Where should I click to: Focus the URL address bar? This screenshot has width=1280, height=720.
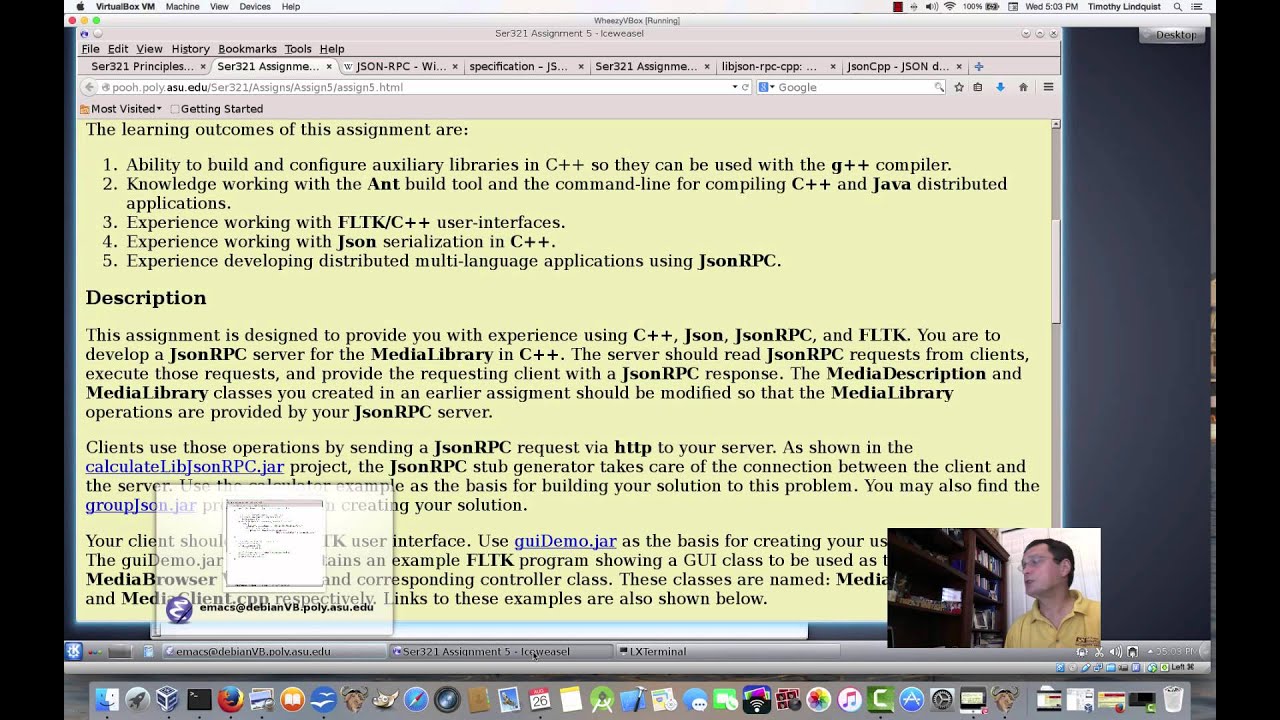416,87
